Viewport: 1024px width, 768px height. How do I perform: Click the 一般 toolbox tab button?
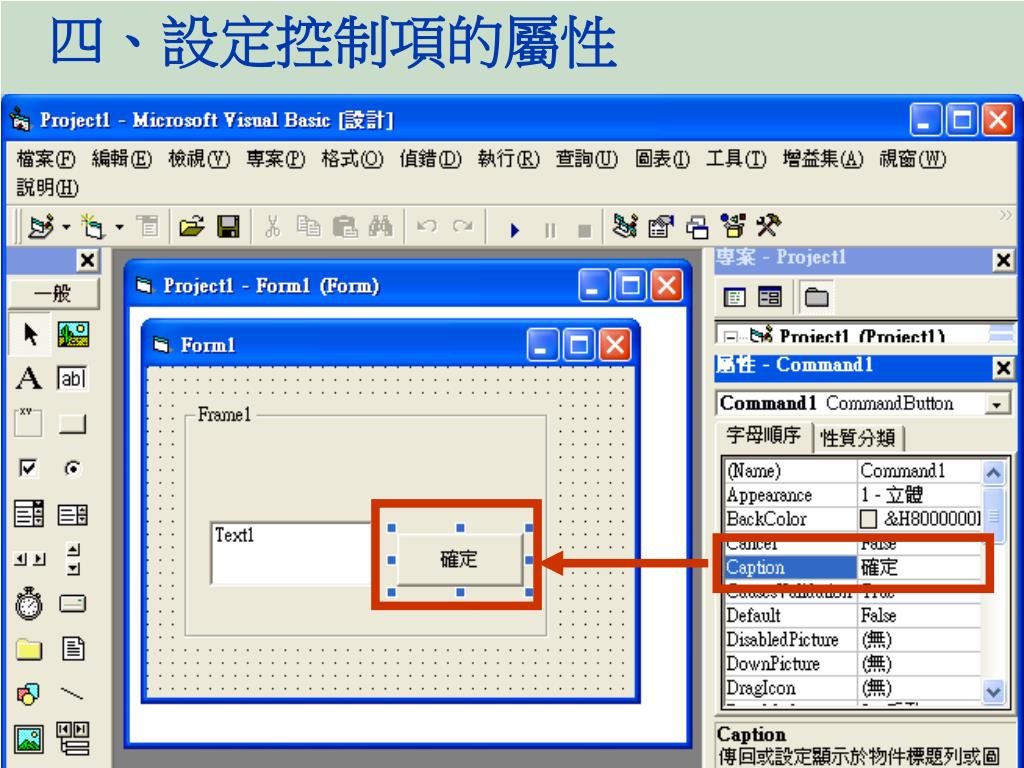(x=54, y=293)
